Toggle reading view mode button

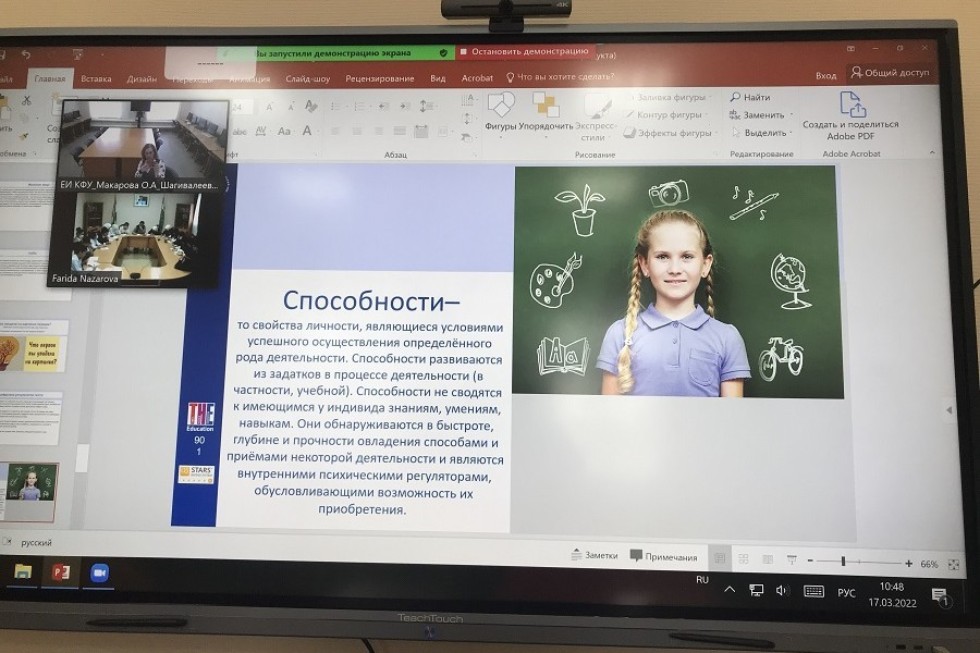pos(767,560)
